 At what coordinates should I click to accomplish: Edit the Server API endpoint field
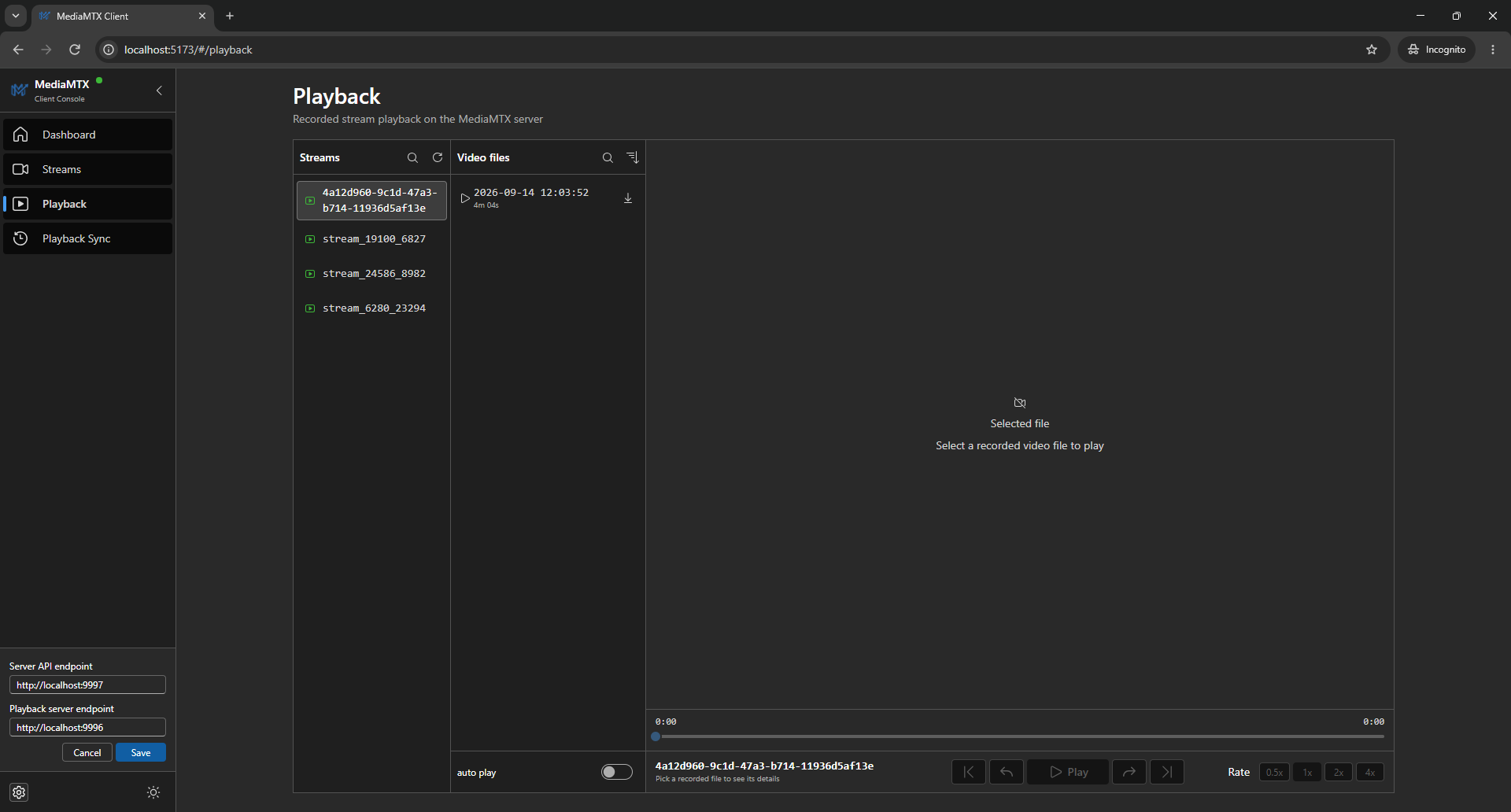pos(87,685)
